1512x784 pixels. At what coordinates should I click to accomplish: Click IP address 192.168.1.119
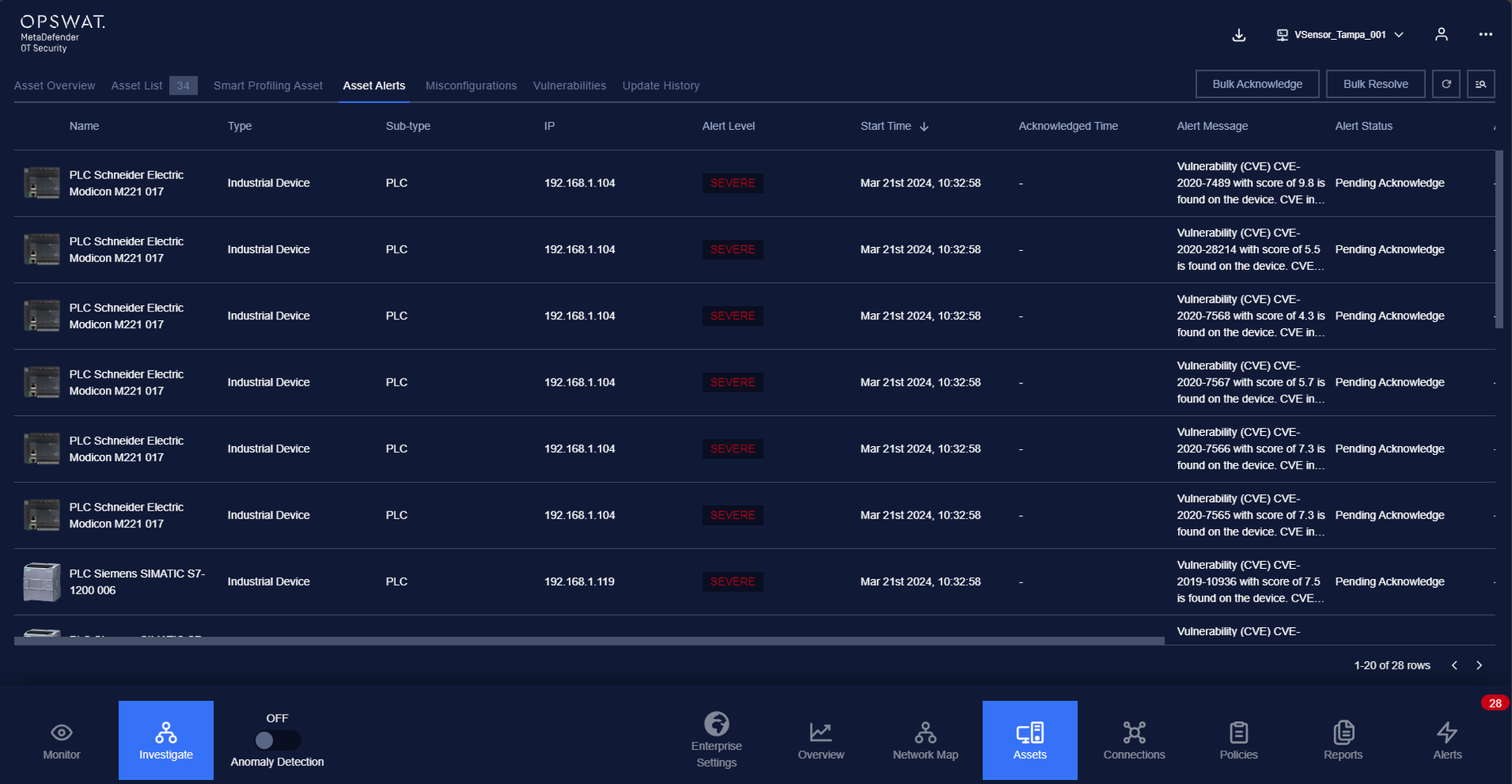coord(579,582)
